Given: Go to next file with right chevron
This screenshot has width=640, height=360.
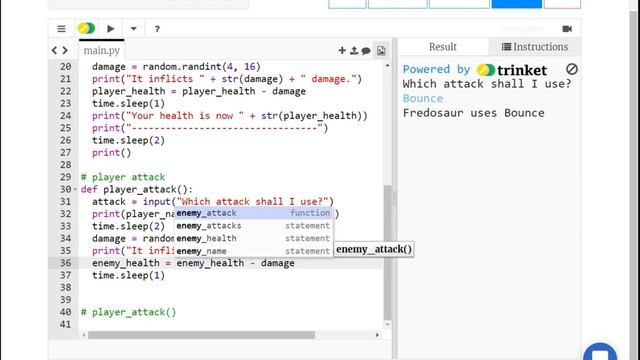Looking at the screenshot, I should click(x=65, y=50).
